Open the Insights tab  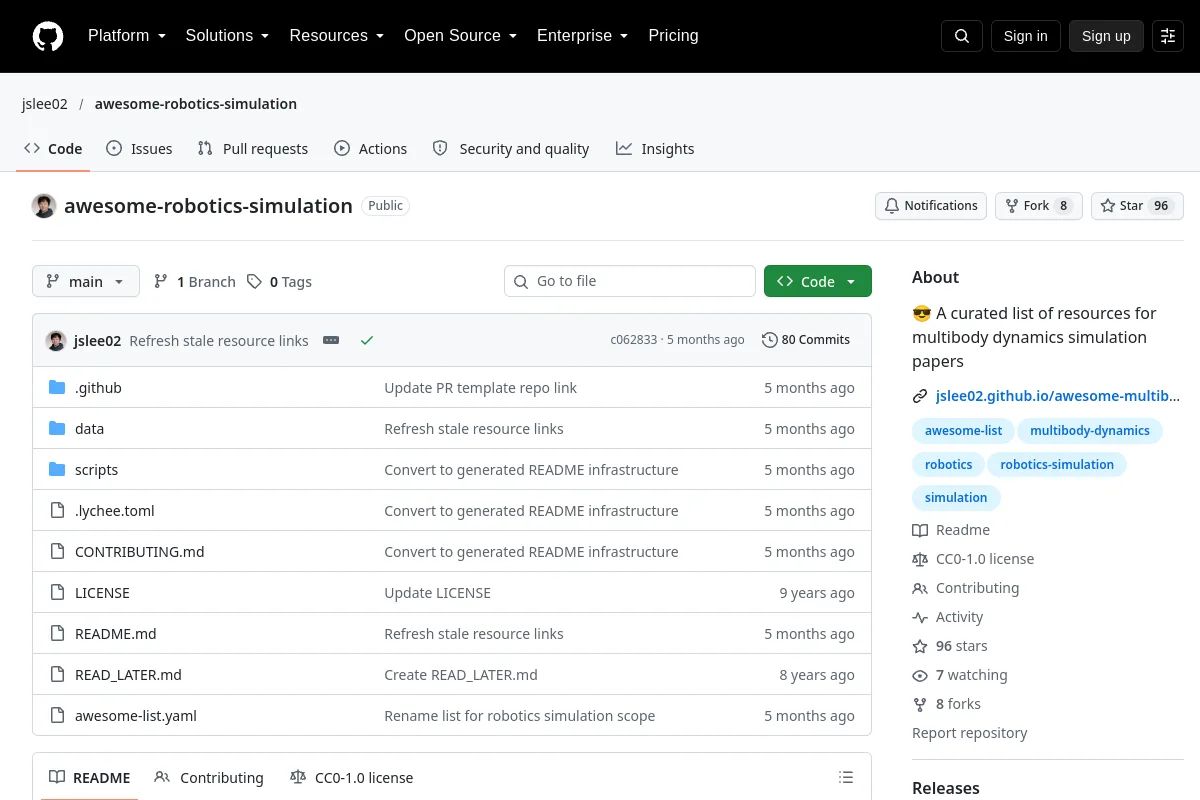[655, 149]
